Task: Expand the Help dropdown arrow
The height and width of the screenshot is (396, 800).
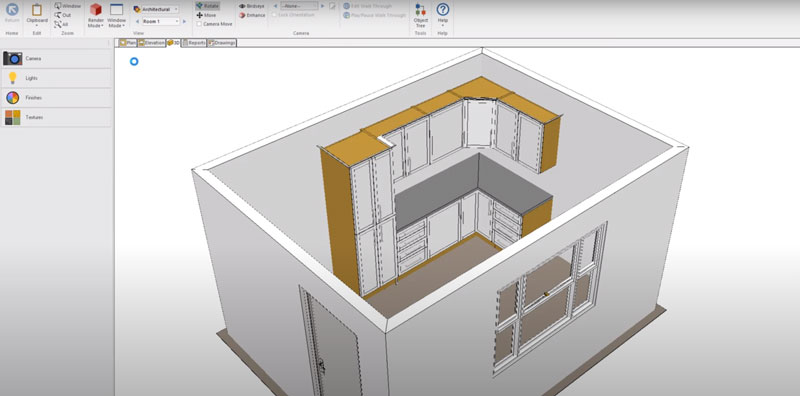Action: pos(443,26)
